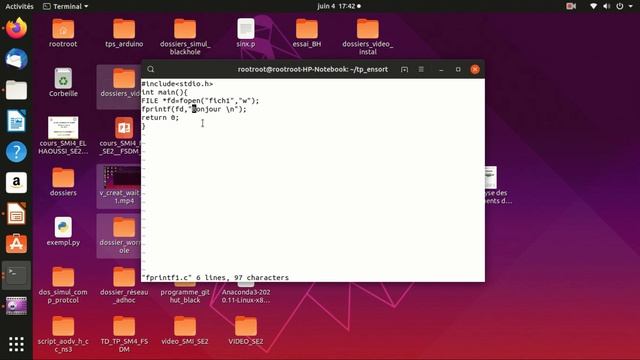Image resolution: width=640 pixels, height=360 pixels.
Task: Select sinx.p file
Action: [246, 33]
